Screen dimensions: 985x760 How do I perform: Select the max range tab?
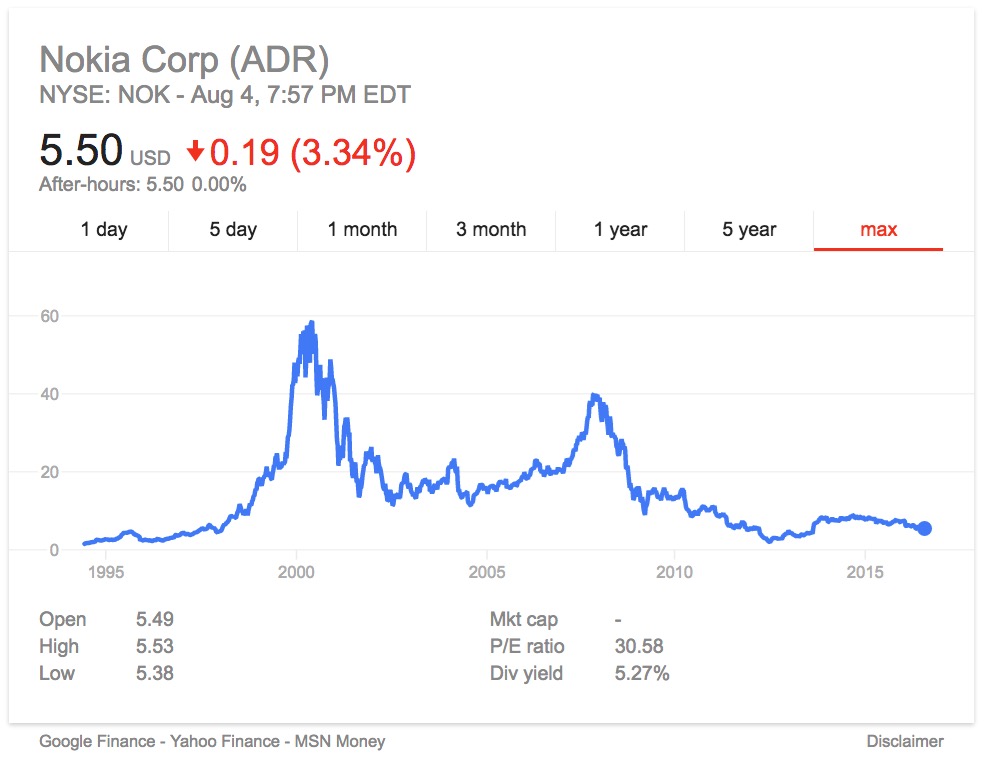click(x=879, y=229)
